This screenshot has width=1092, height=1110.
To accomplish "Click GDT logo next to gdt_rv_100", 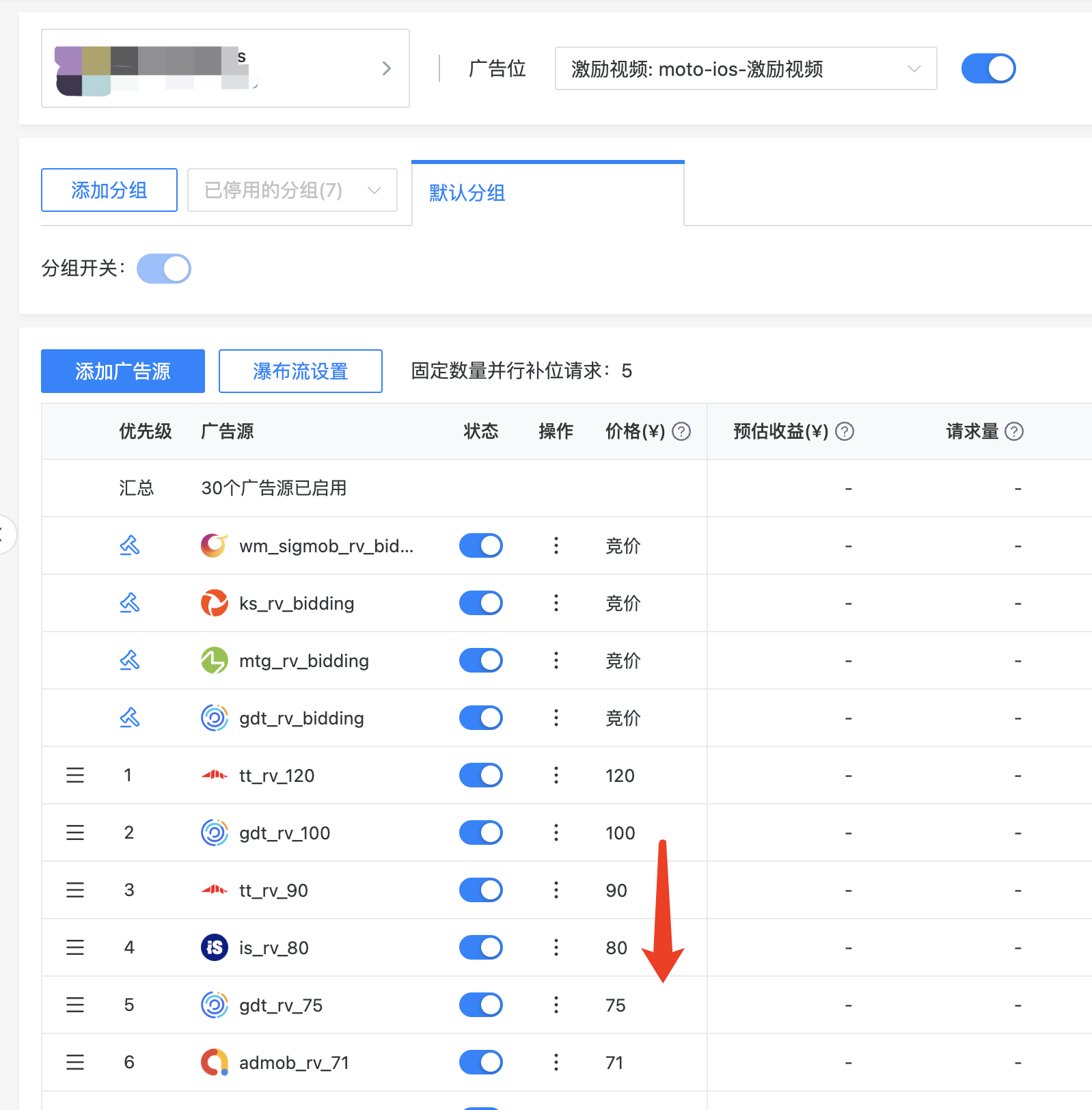I will 215,832.
